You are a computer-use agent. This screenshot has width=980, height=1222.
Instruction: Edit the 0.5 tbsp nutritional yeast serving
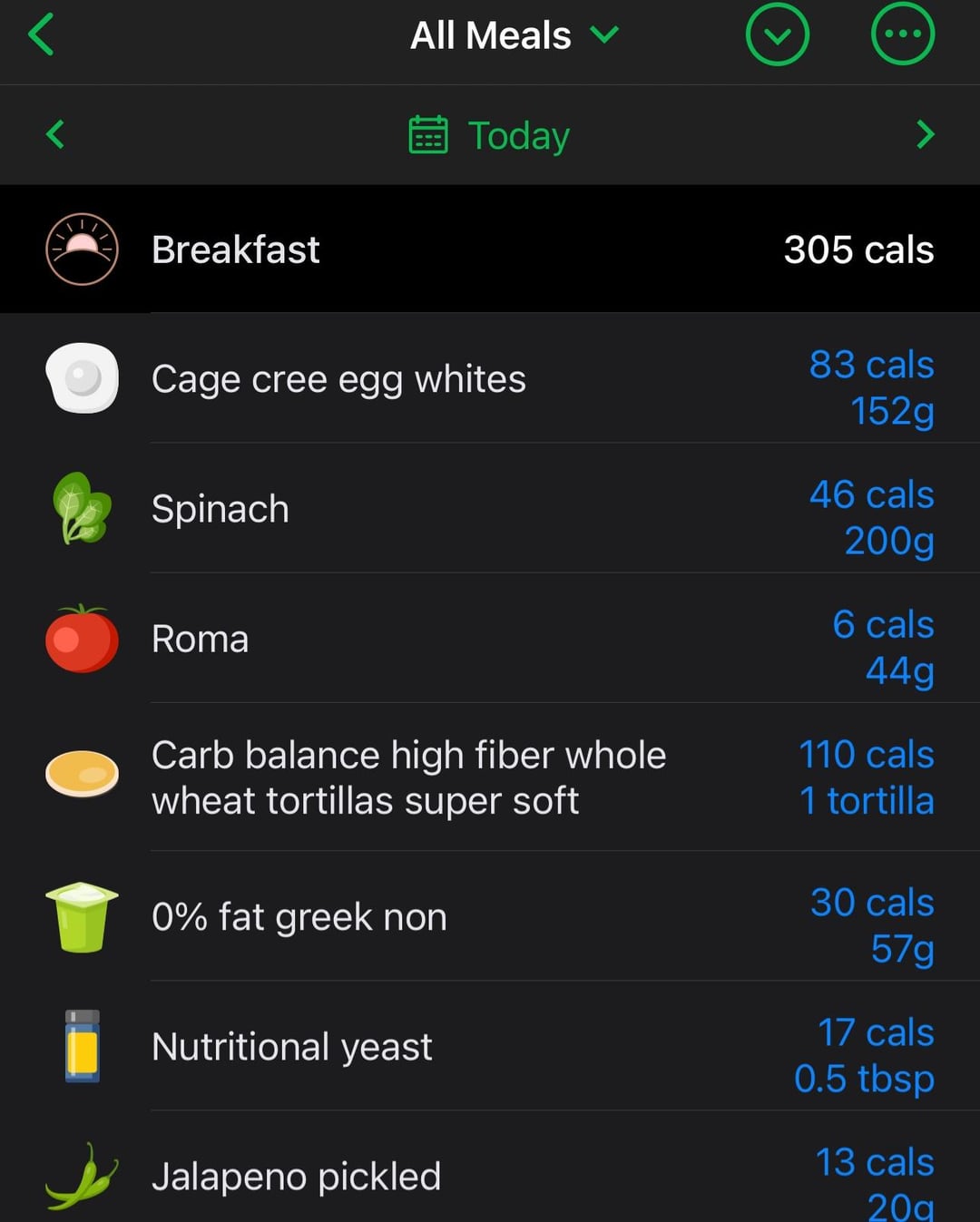pos(864,1079)
